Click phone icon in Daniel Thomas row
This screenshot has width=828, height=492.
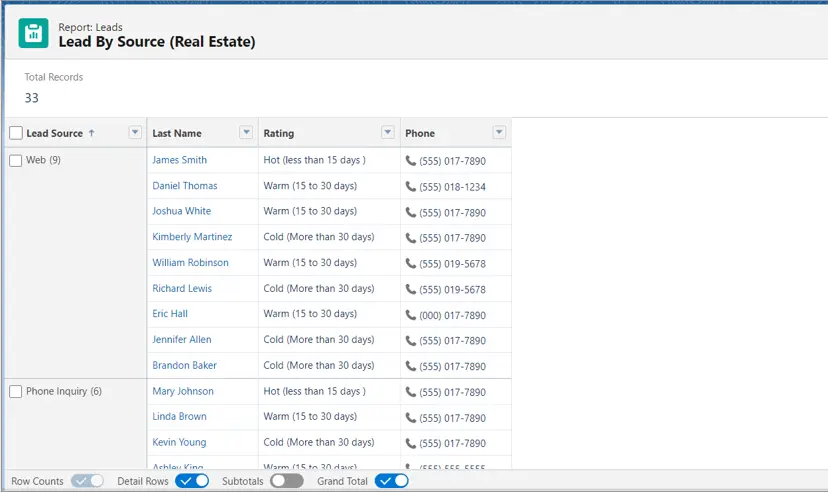coord(410,186)
